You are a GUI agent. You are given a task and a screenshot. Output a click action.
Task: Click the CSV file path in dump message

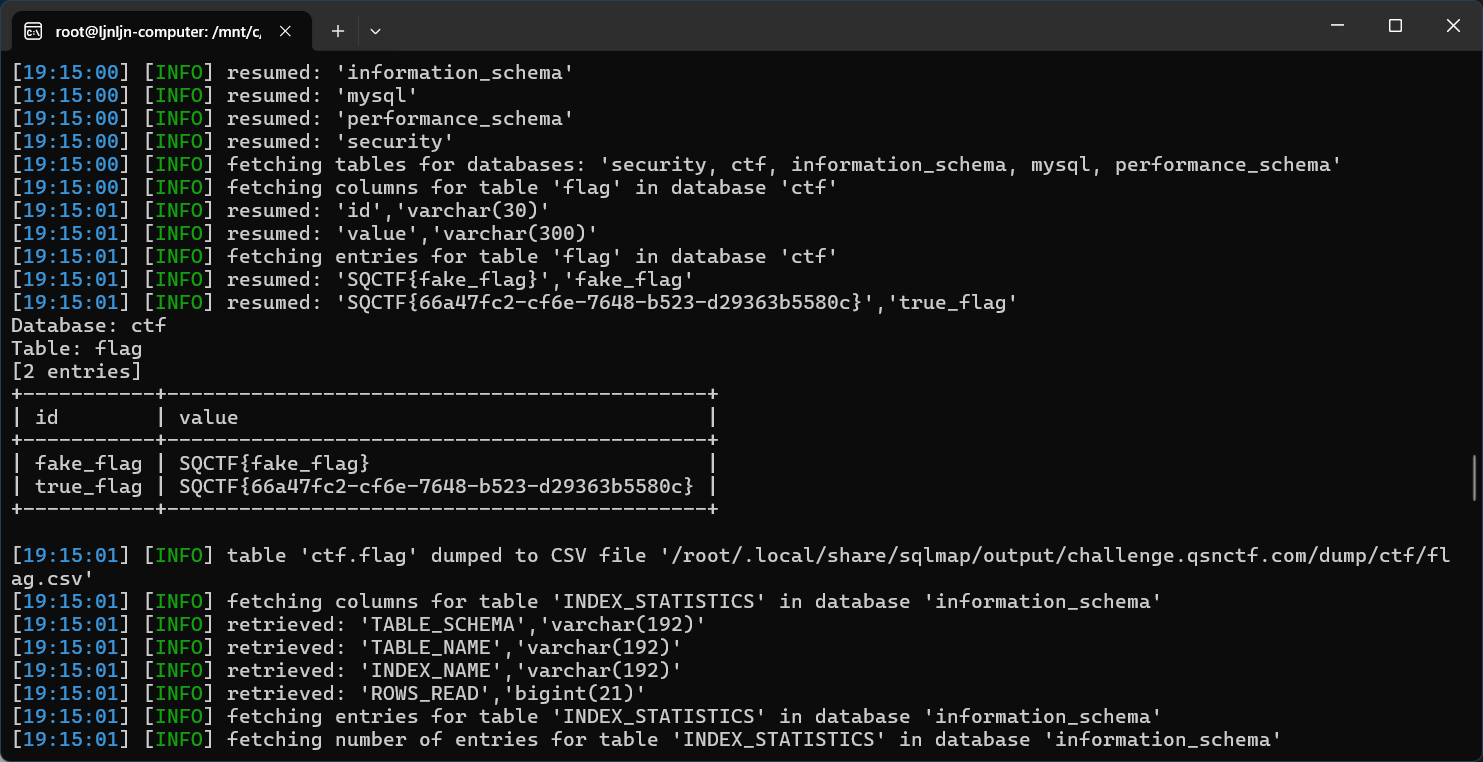(1050, 555)
